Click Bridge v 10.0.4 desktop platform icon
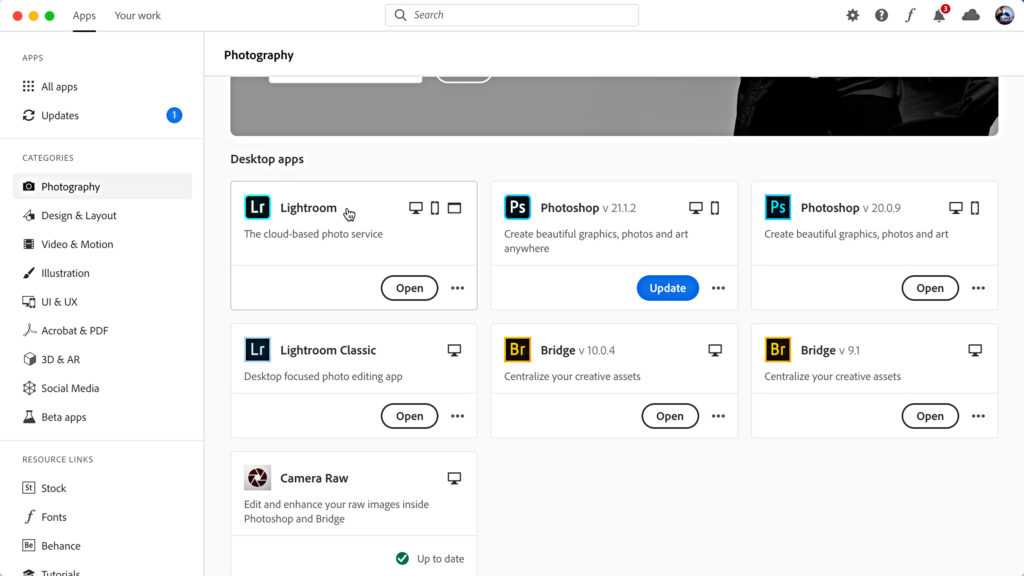Image resolution: width=1024 pixels, height=576 pixels. (x=715, y=350)
